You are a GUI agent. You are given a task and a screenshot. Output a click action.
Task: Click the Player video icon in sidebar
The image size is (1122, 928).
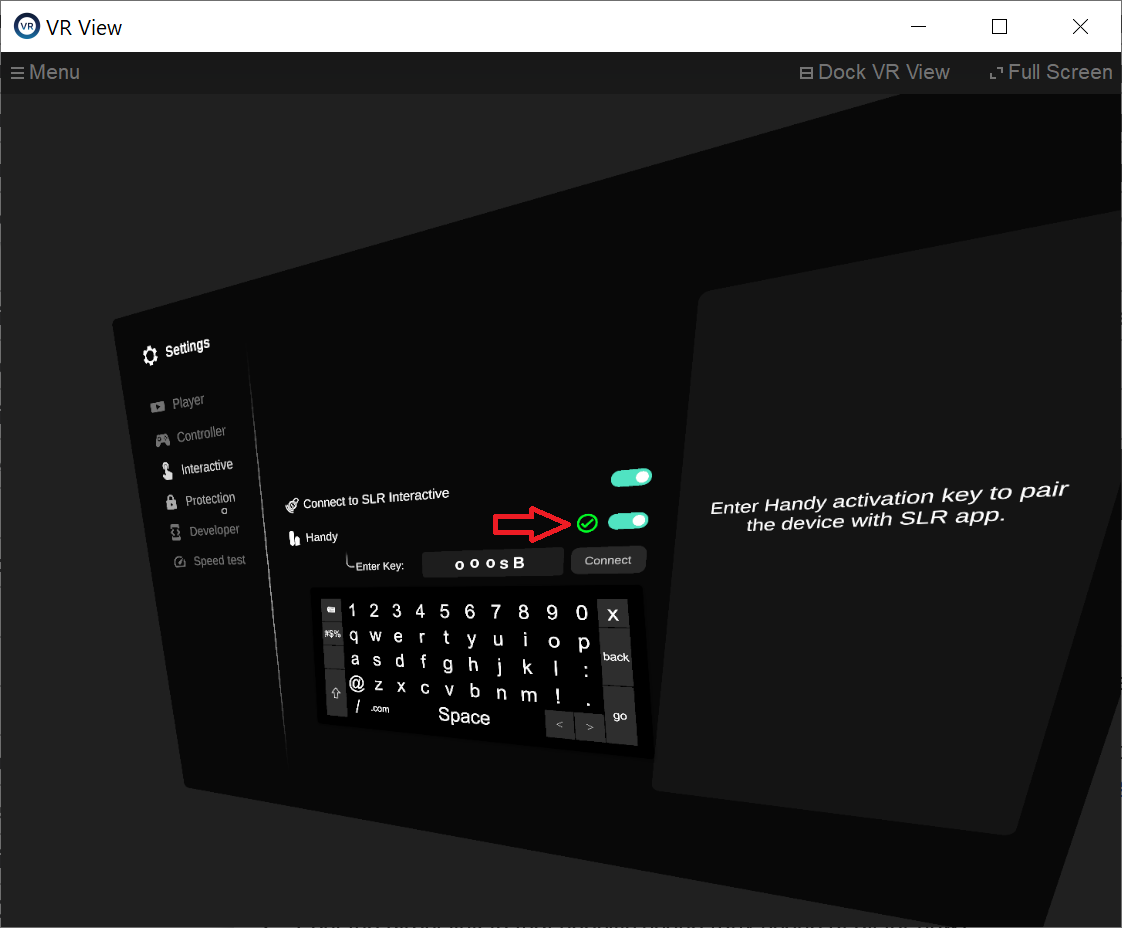(x=157, y=407)
